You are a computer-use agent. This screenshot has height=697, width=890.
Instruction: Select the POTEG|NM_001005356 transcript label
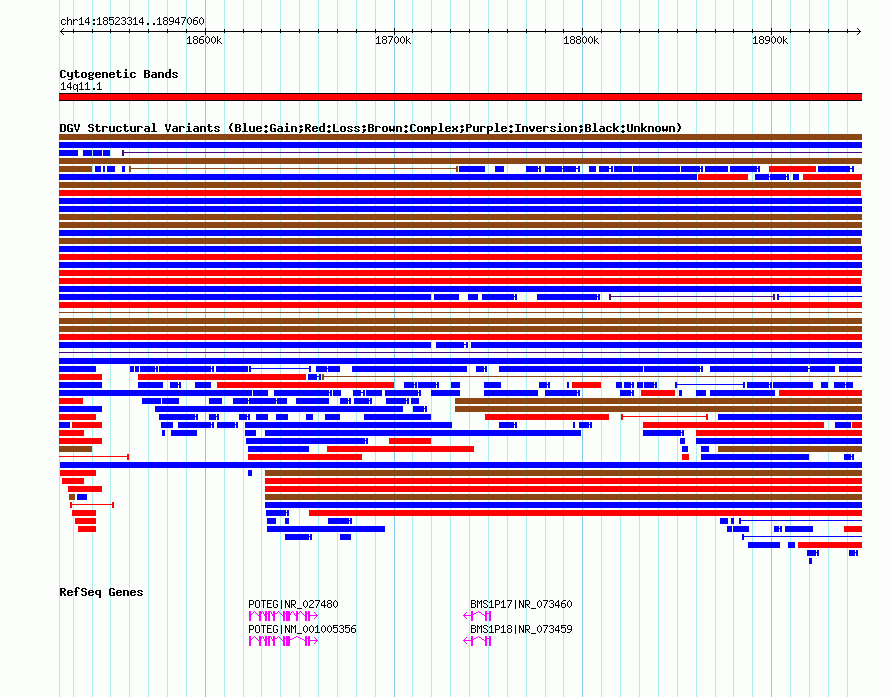(x=302, y=629)
